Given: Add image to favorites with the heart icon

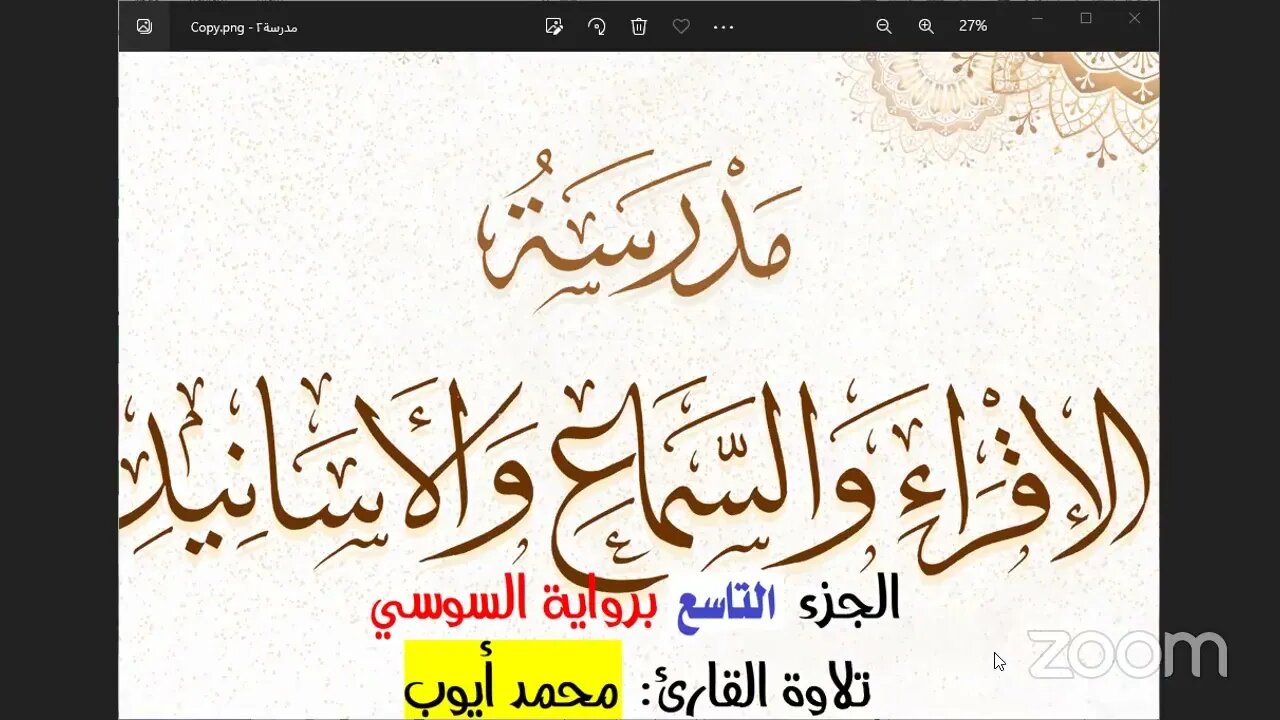Looking at the screenshot, I should click(x=681, y=27).
